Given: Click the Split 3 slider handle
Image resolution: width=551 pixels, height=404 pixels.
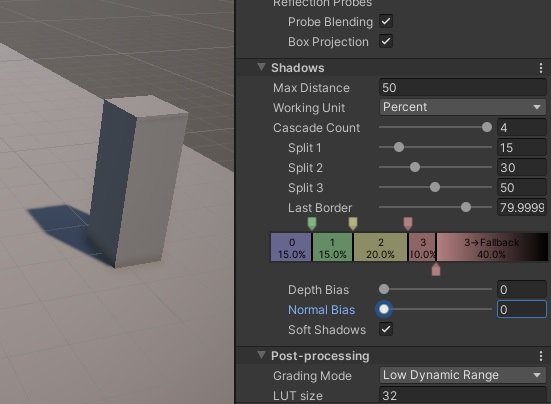Looking at the screenshot, I should (435, 187).
